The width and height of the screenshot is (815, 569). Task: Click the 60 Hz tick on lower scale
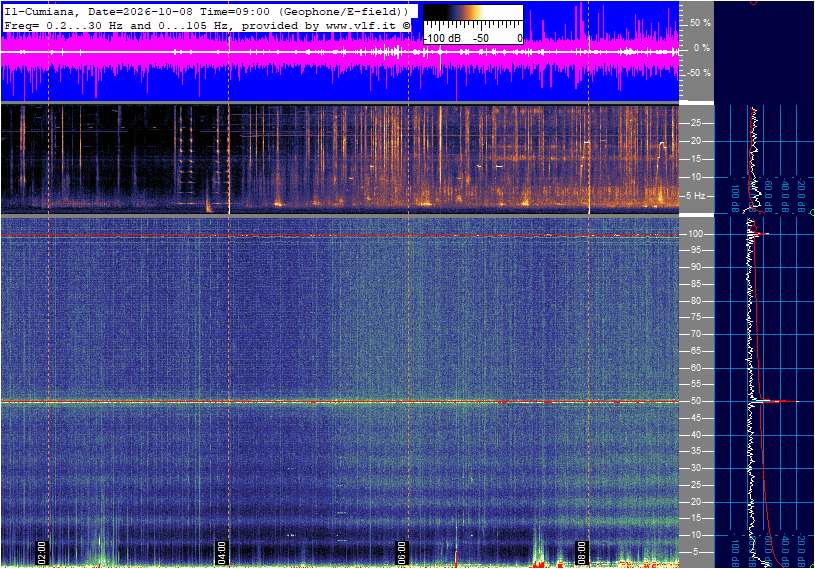695,368
